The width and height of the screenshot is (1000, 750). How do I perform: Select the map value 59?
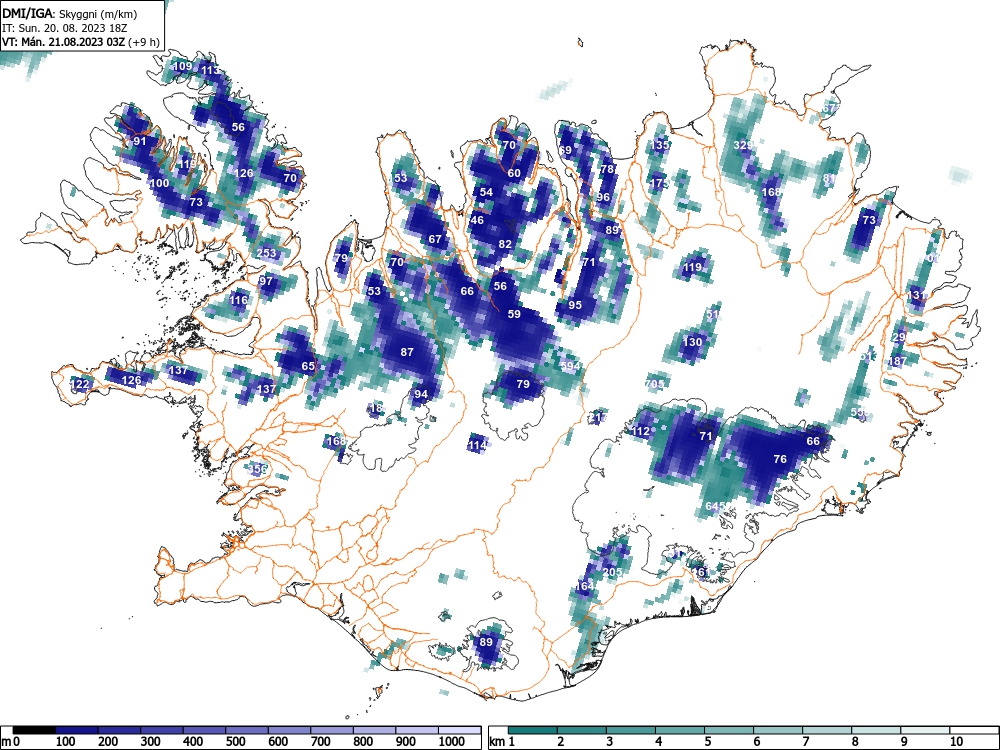click(x=514, y=314)
